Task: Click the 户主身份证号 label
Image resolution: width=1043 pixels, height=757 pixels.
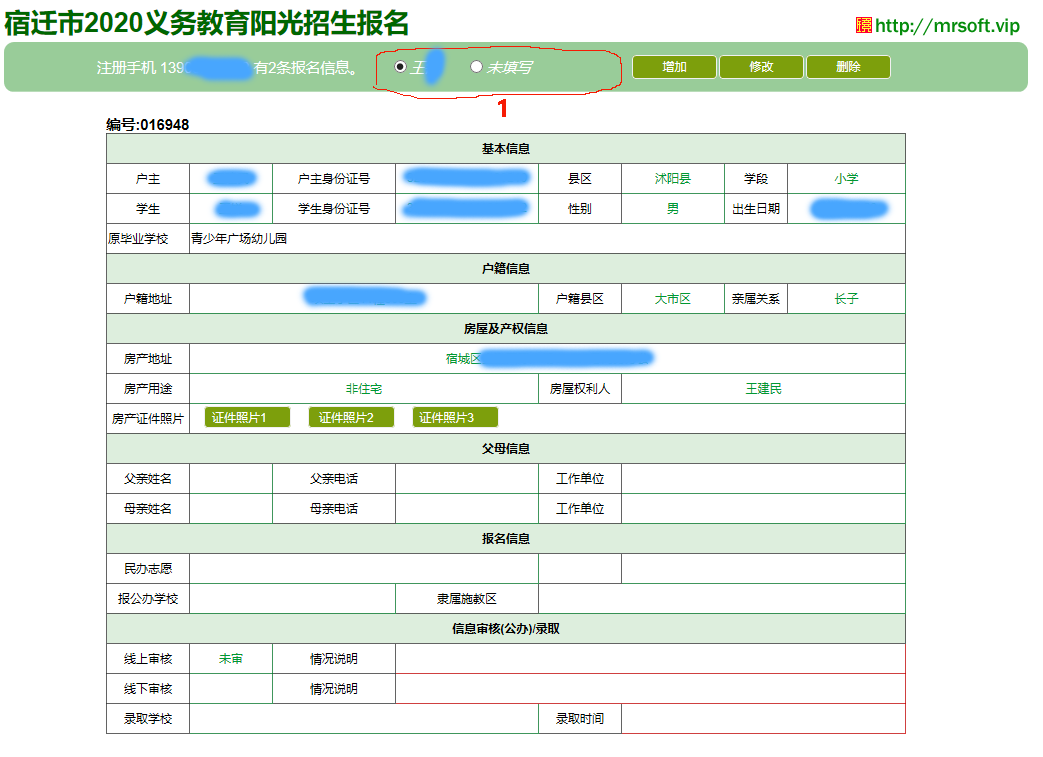Action: point(334,179)
